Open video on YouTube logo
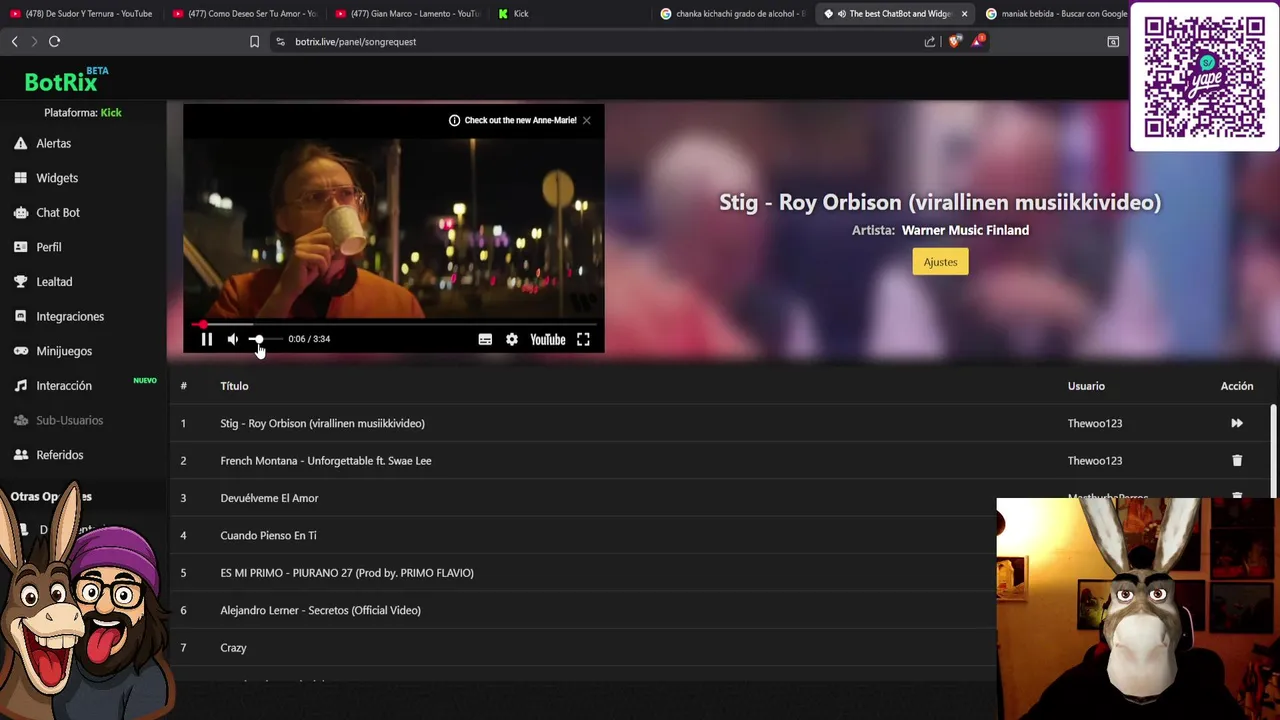 (548, 339)
